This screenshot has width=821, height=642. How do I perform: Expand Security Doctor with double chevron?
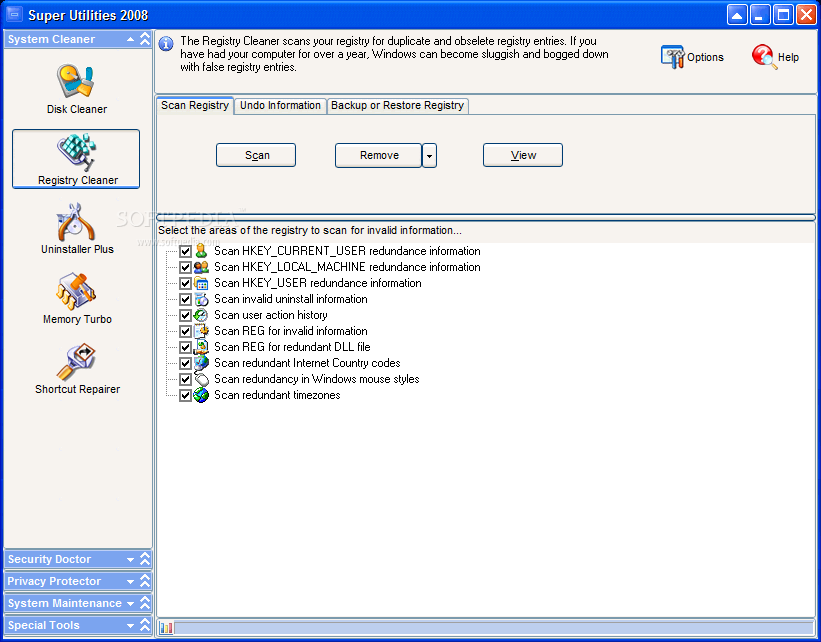[x=145, y=559]
